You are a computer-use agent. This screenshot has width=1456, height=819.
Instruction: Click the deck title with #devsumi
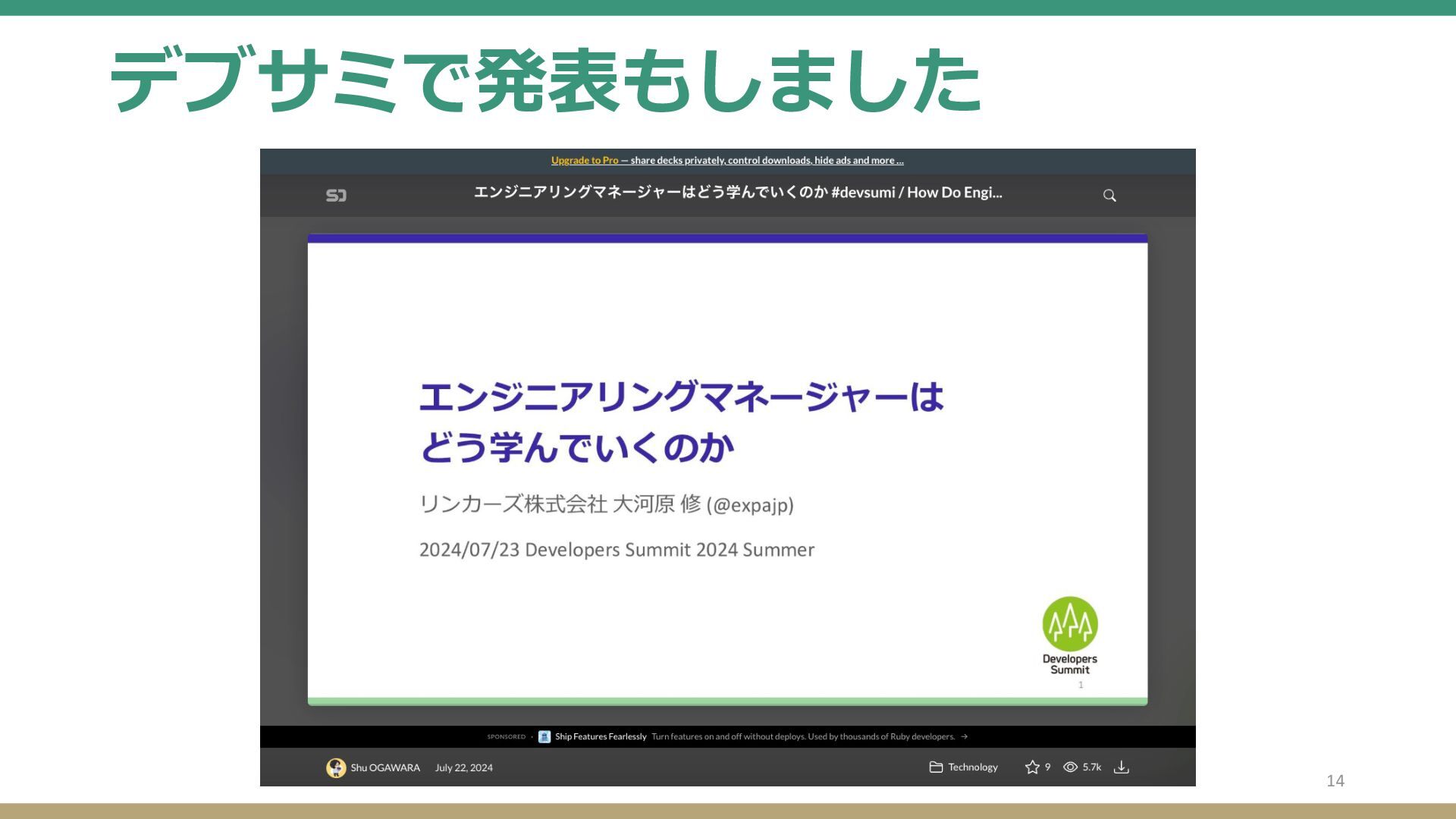737,193
